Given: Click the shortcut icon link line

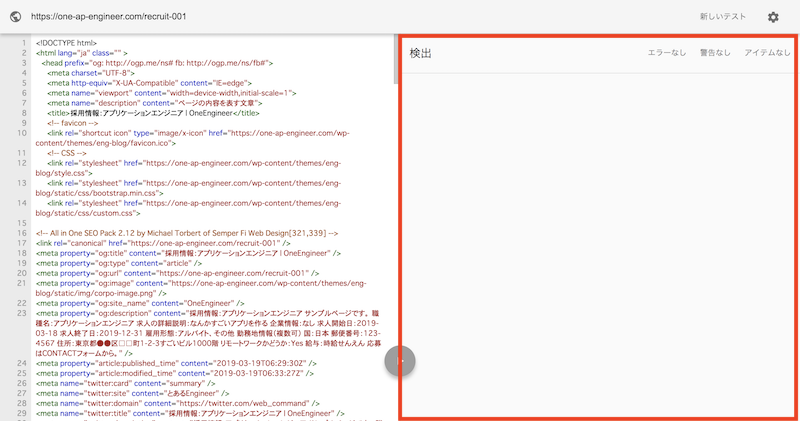Looking at the screenshot, I should [x=193, y=138].
